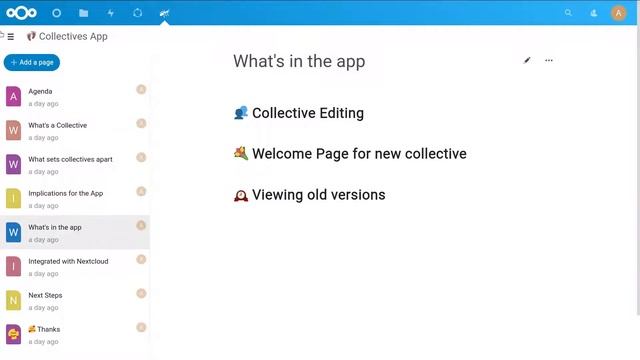This screenshot has height=360, width=640.
Task: Select the What's in the app page
Action: coord(75,232)
